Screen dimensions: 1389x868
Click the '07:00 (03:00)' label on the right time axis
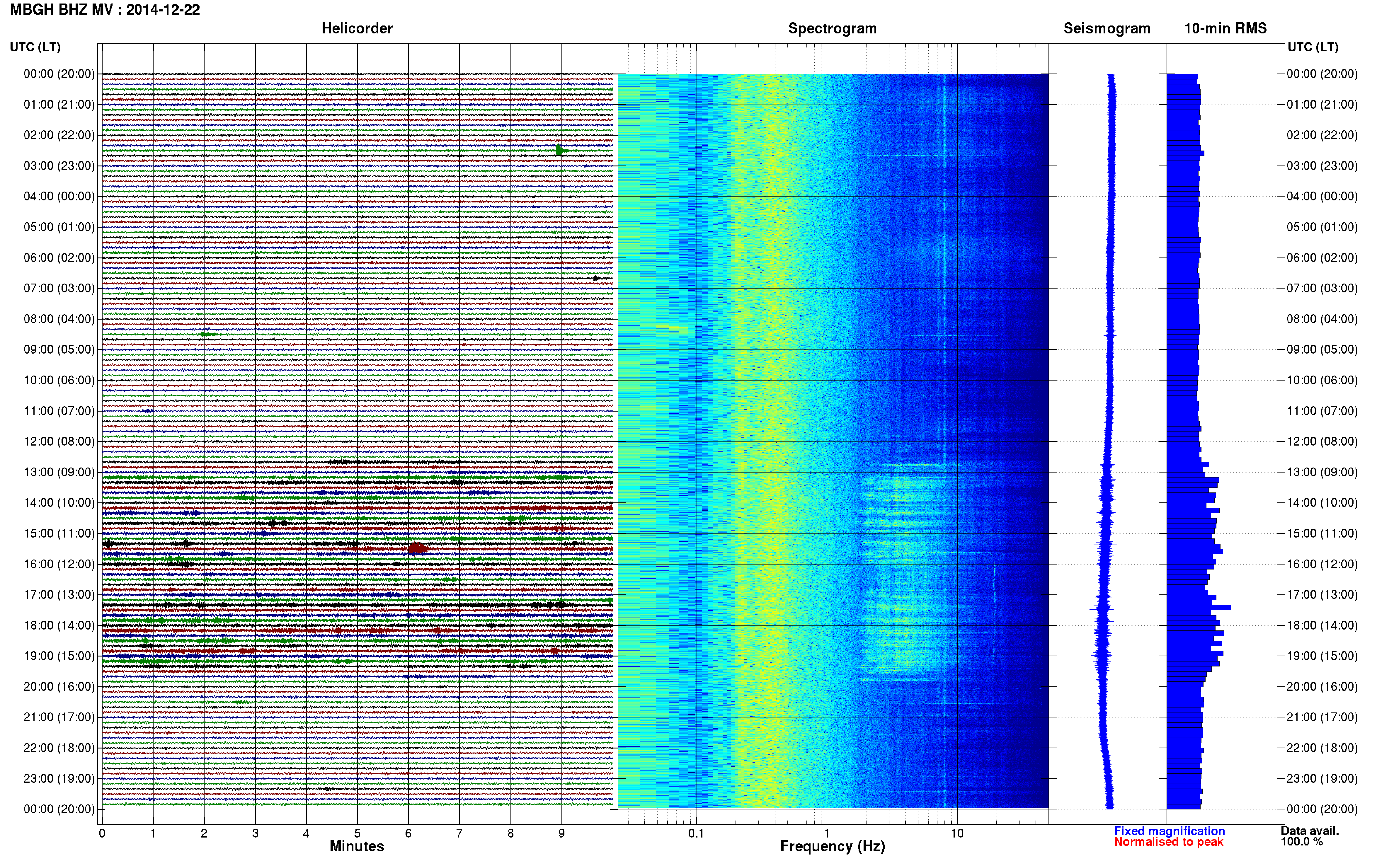(x=1322, y=288)
